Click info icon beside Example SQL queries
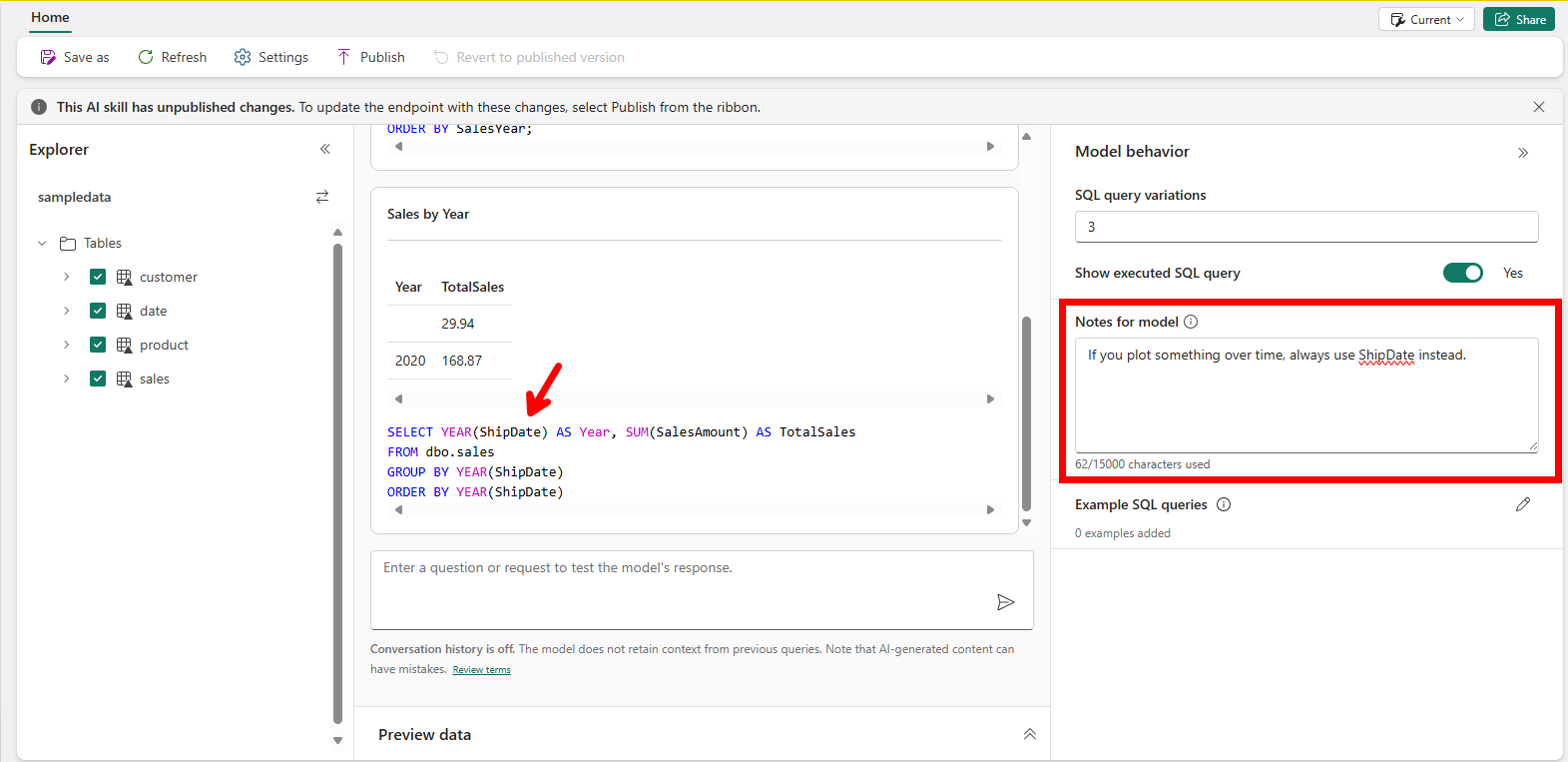The image size is (1568, 762). (x=1224, y=504)
